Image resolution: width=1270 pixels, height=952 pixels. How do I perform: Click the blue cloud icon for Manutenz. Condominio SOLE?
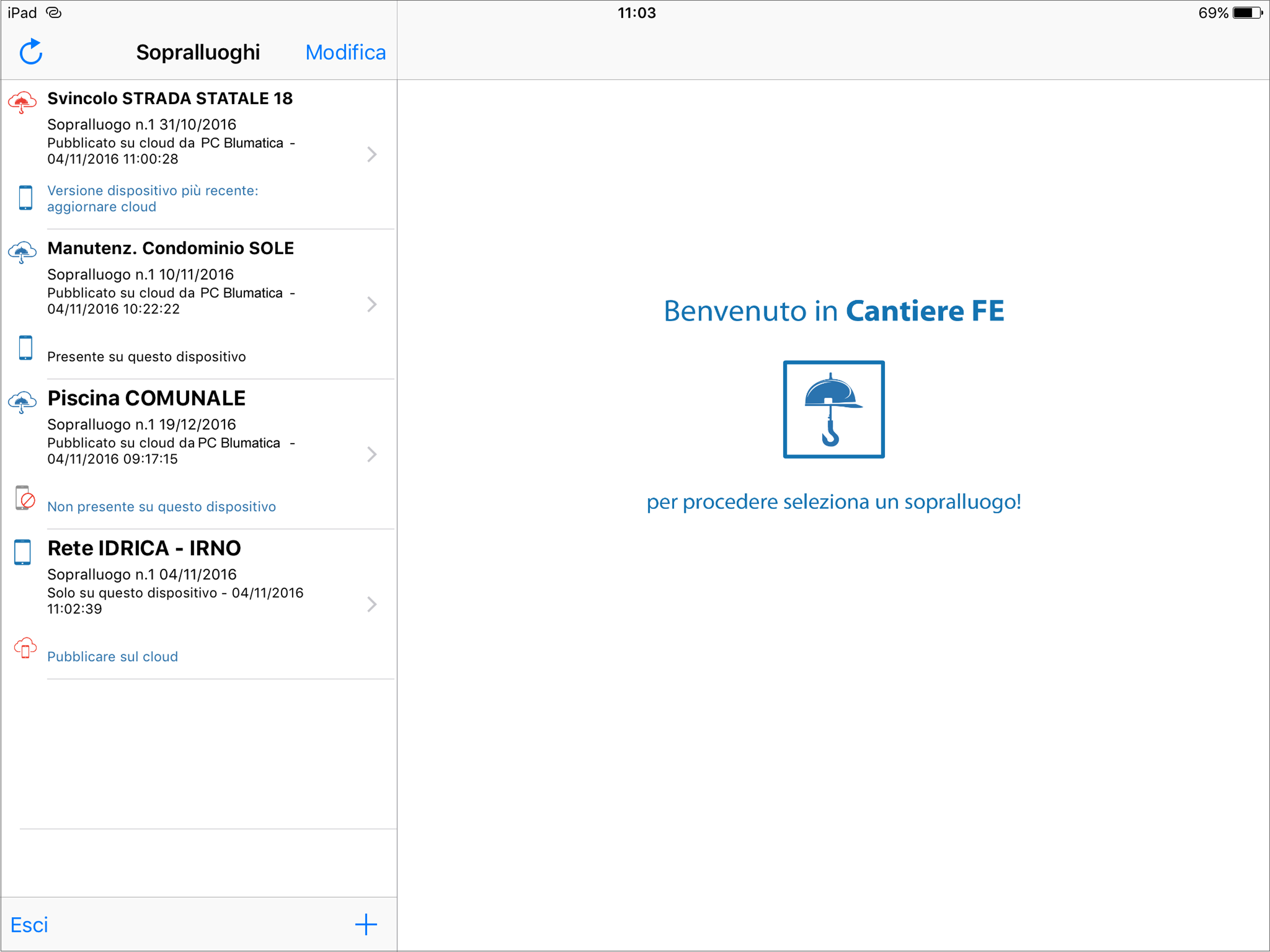pos(22,252)
